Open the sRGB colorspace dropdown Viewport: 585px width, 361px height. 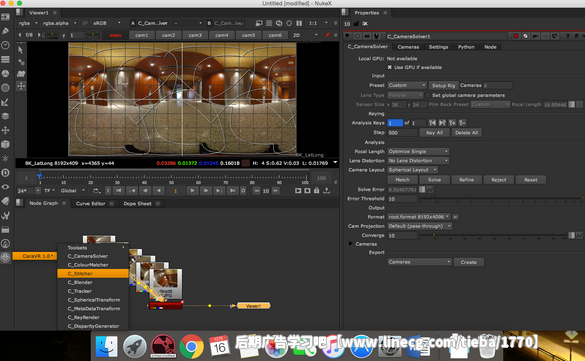click(x=107, y=23)
